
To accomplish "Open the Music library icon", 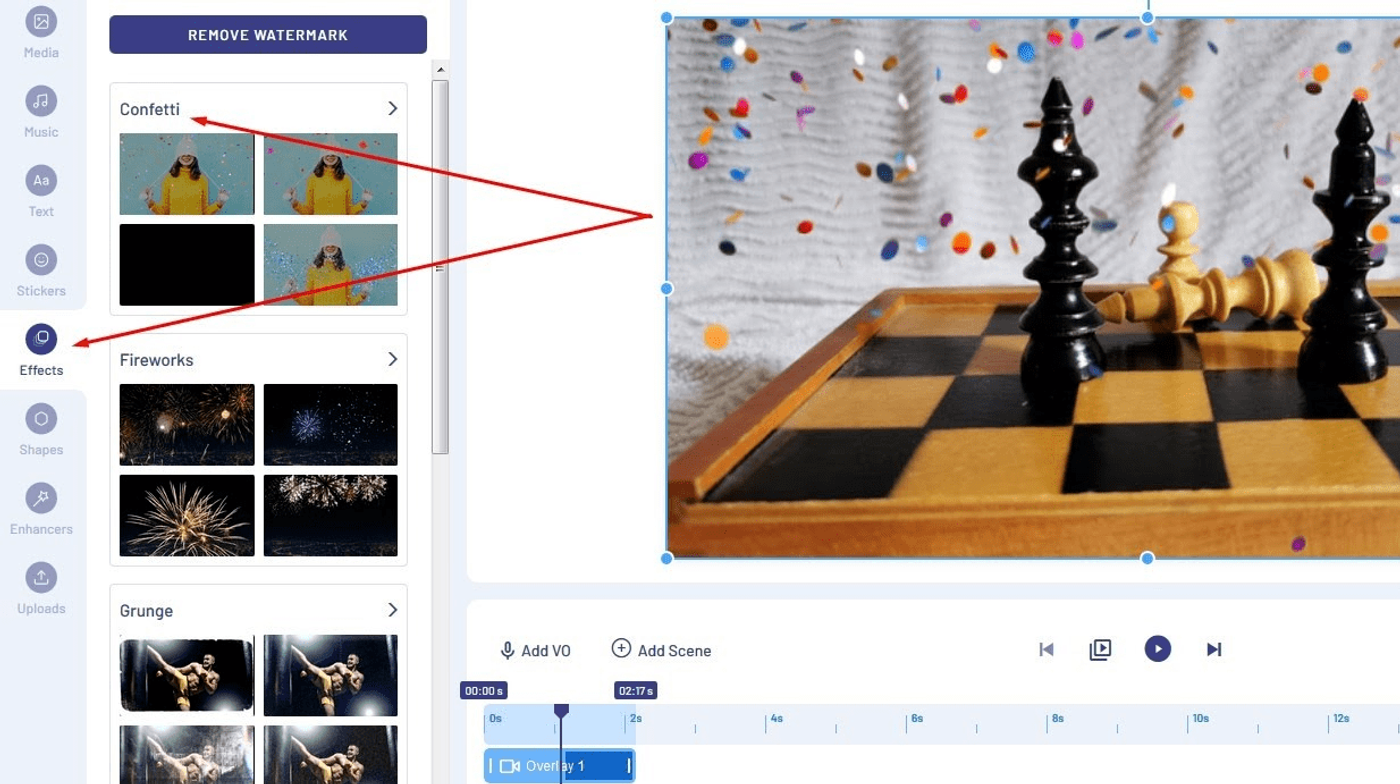I will [41, 101].
